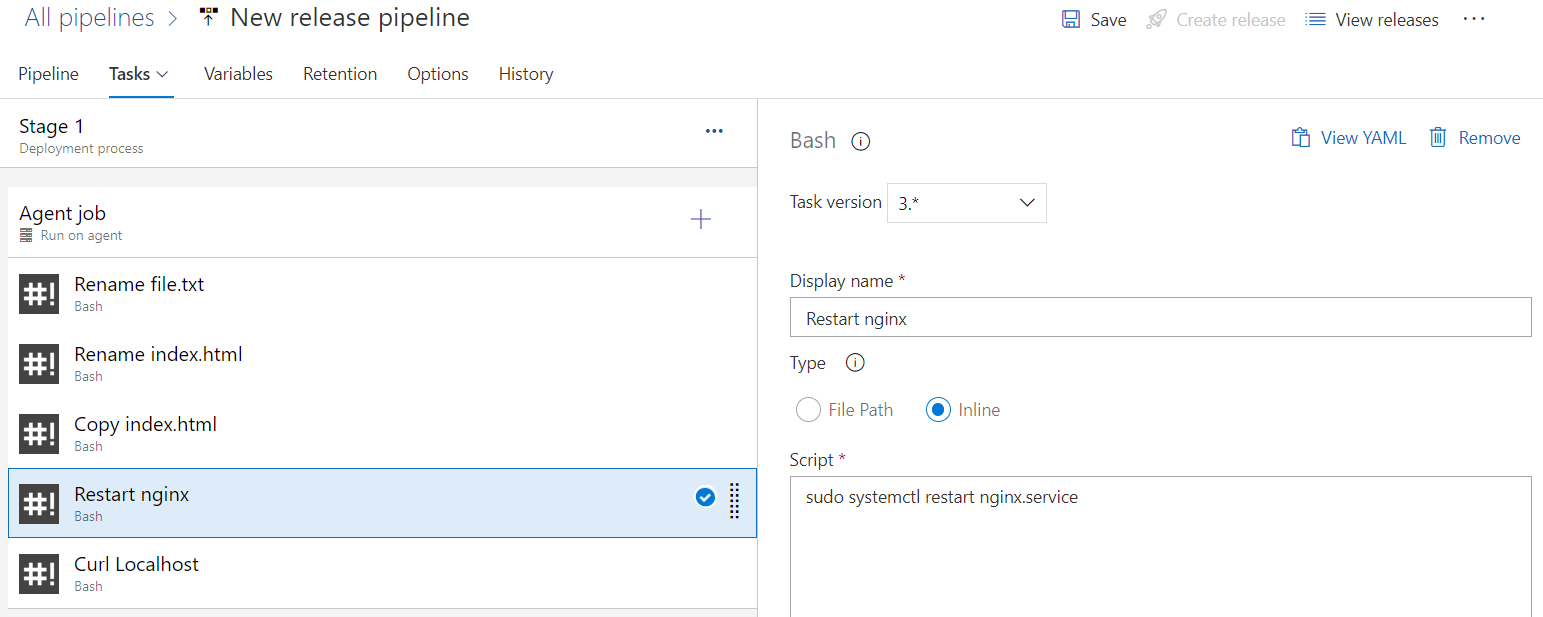1543x617 pixels.
Task: Click the View releases list icon
Action: click(x=1316, y=20)
